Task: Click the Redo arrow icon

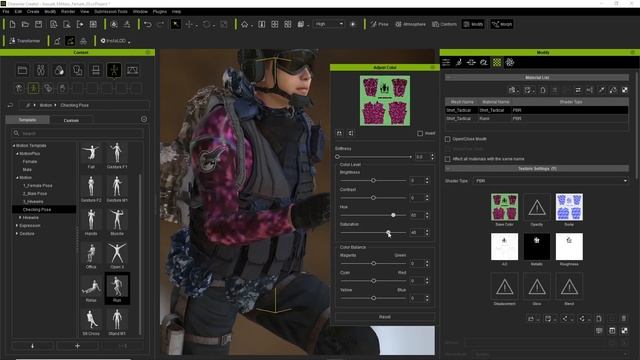Action: [x=160, y=24]
